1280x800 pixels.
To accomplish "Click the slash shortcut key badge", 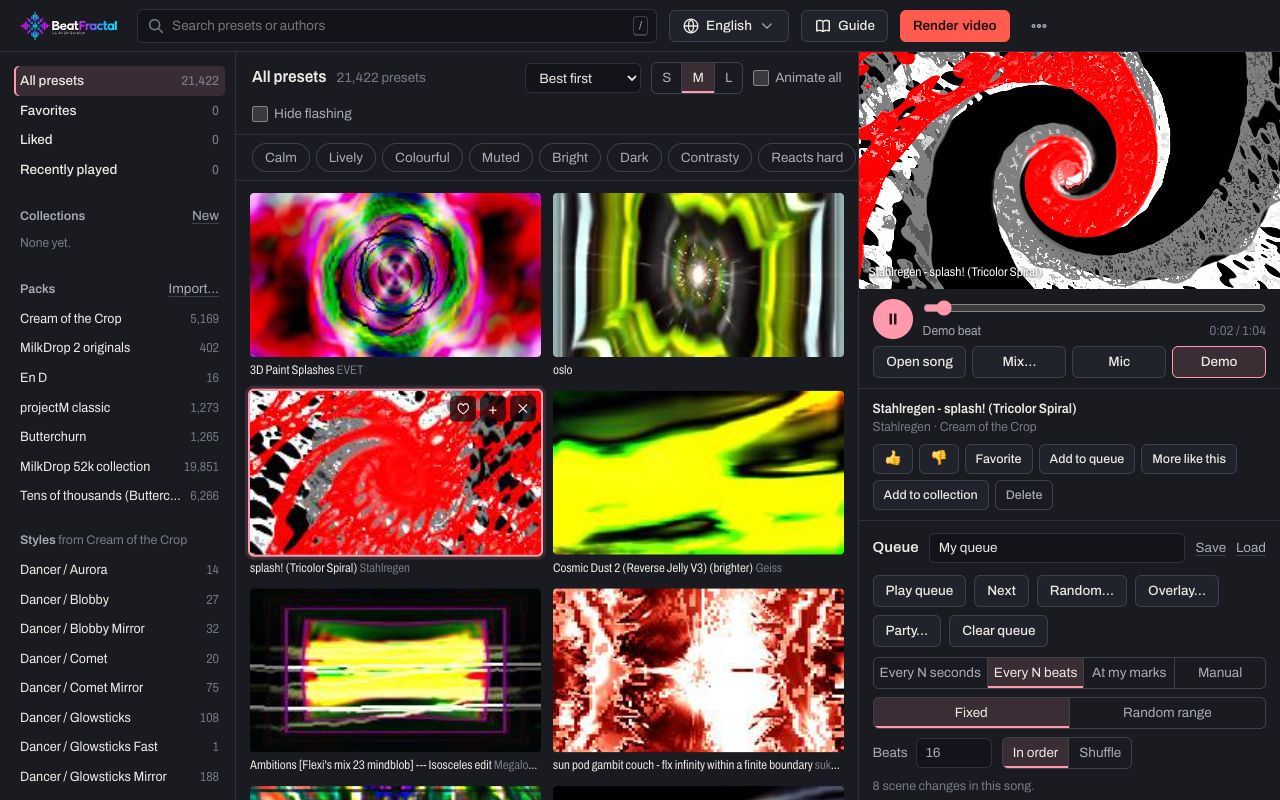I will (640, 26).
